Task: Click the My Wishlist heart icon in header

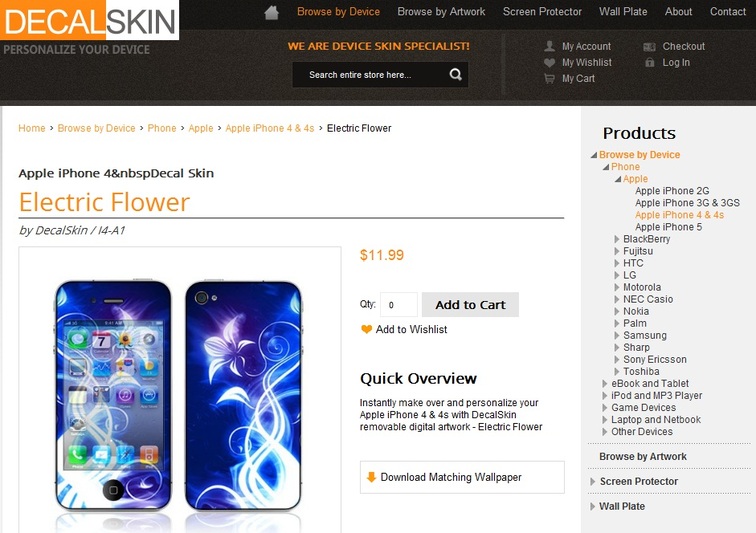Action: (549, 62)
